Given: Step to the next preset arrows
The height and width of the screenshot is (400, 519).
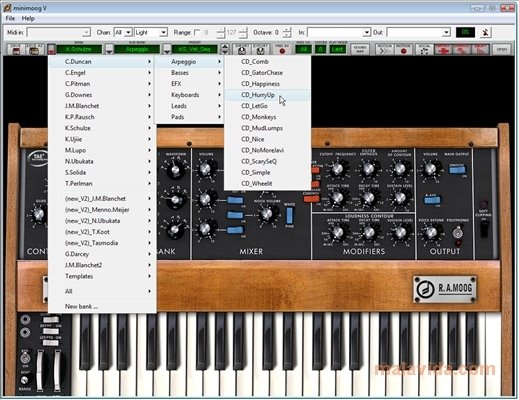Looking at the screenshot, I should [x=225, y=52].
